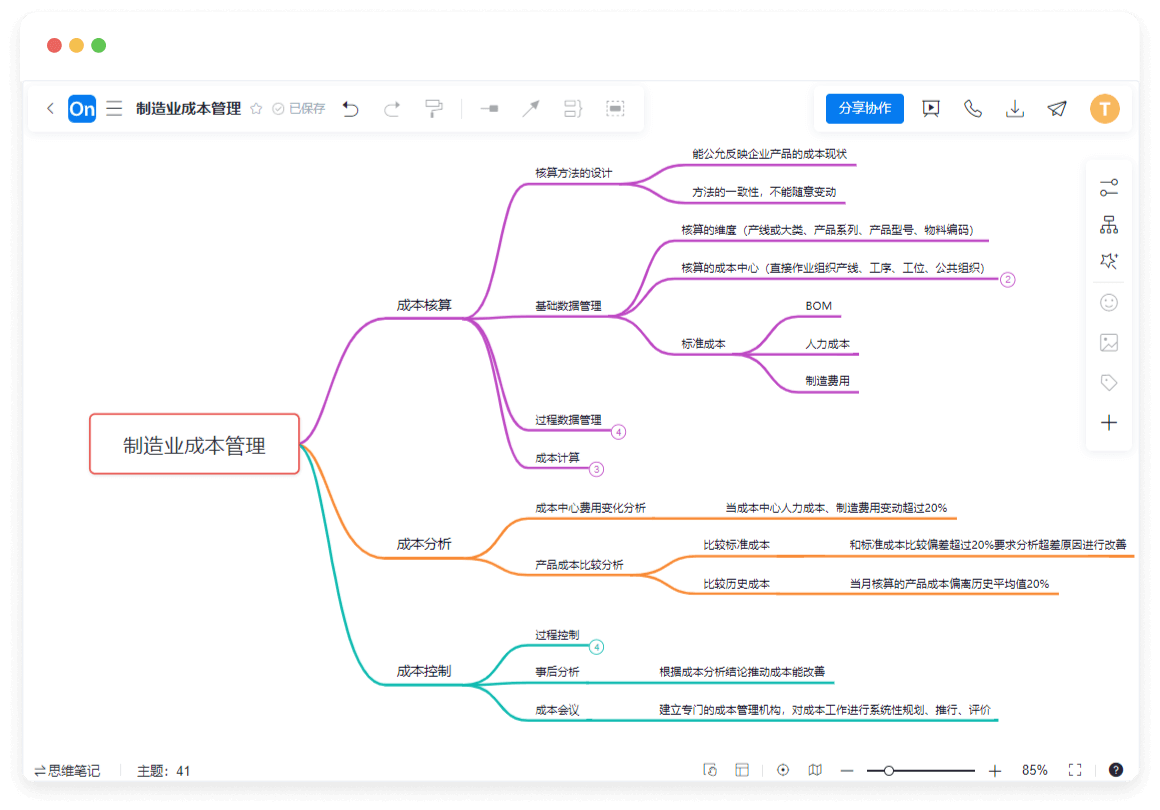Click the undo arrow icon
Viewport: 1160px width, 810px height.
tap(350, 108)
